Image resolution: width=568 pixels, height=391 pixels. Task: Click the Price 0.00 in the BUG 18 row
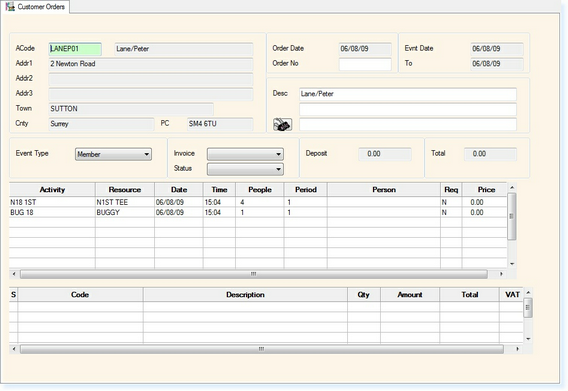(485, 212)
